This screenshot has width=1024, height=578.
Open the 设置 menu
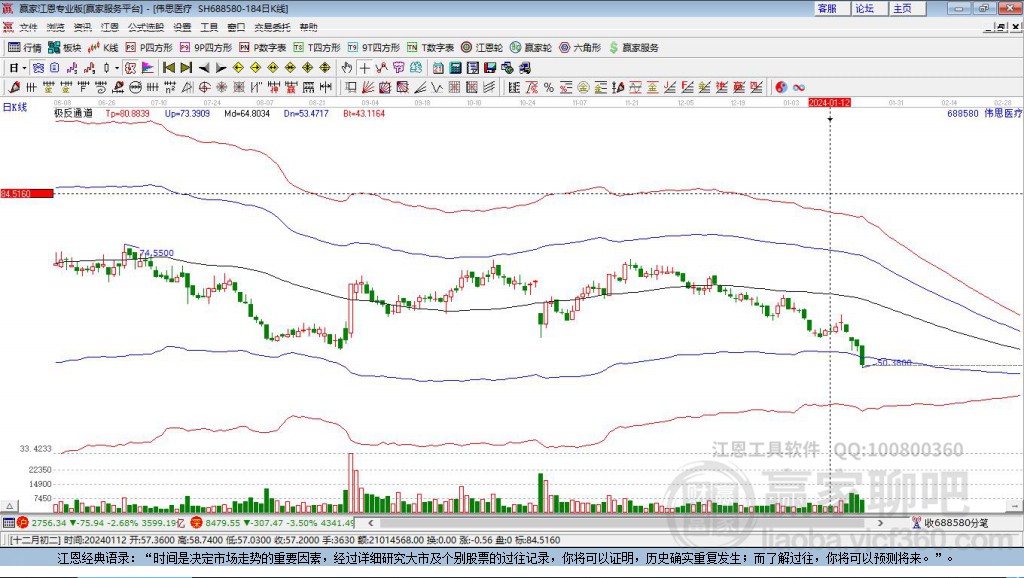[x=182, y=27]
